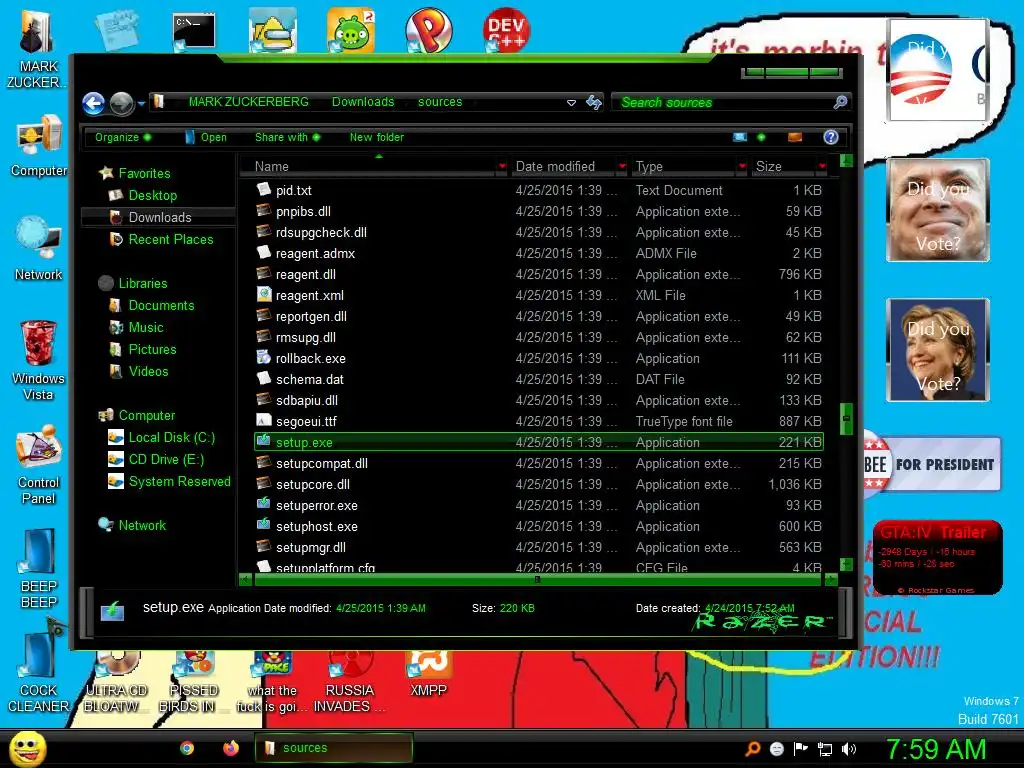The image size is (1024, 768).
Task: Click the horizontal scrollbar in file list
Action: pyautogui.click(x=539, y=579)
